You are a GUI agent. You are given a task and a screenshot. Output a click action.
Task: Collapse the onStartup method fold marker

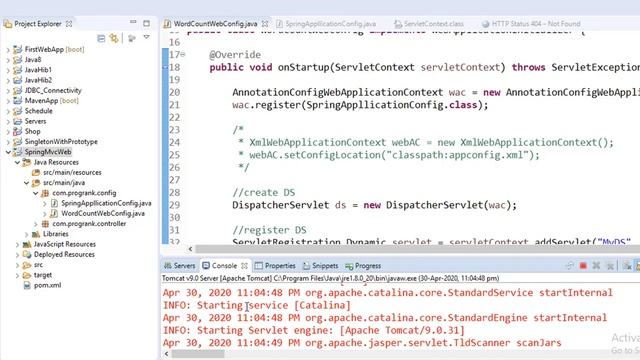tap(183, 54)
